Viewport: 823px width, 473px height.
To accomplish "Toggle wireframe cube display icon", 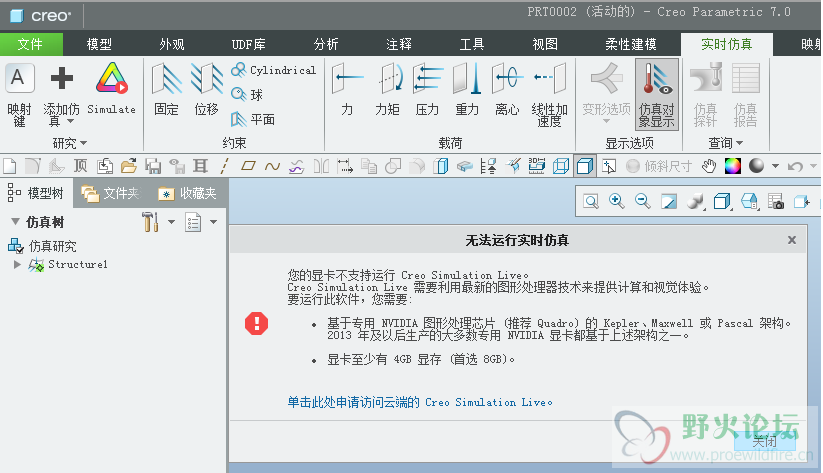I will tap(561, 166).
